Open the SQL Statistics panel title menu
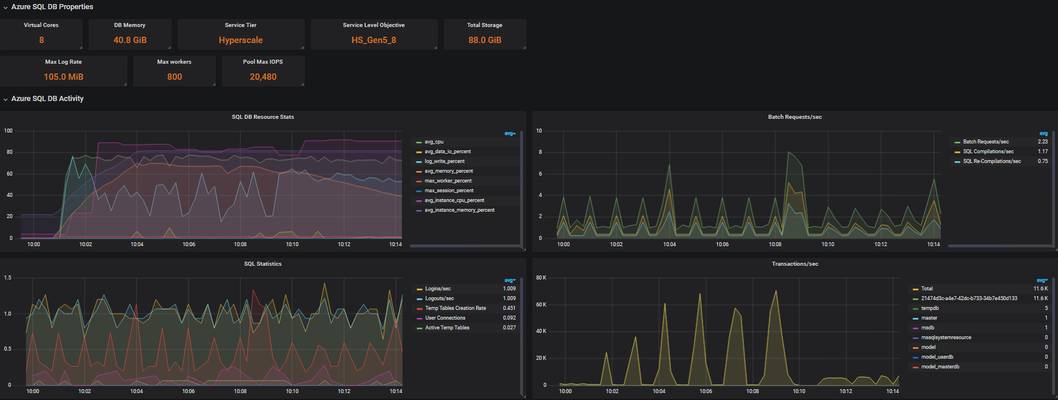1058x400 pixels. coord(263,264)
